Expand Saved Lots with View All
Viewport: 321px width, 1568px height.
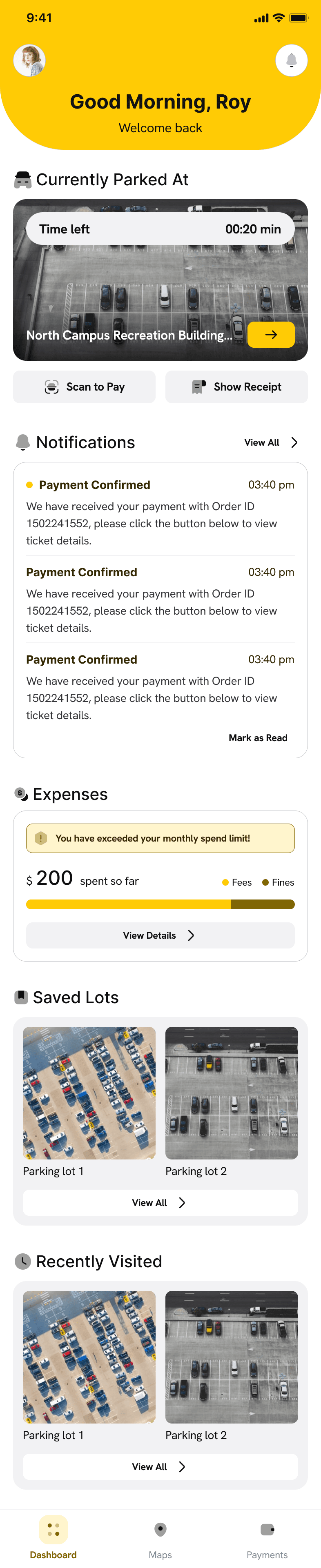(160, 1203)
